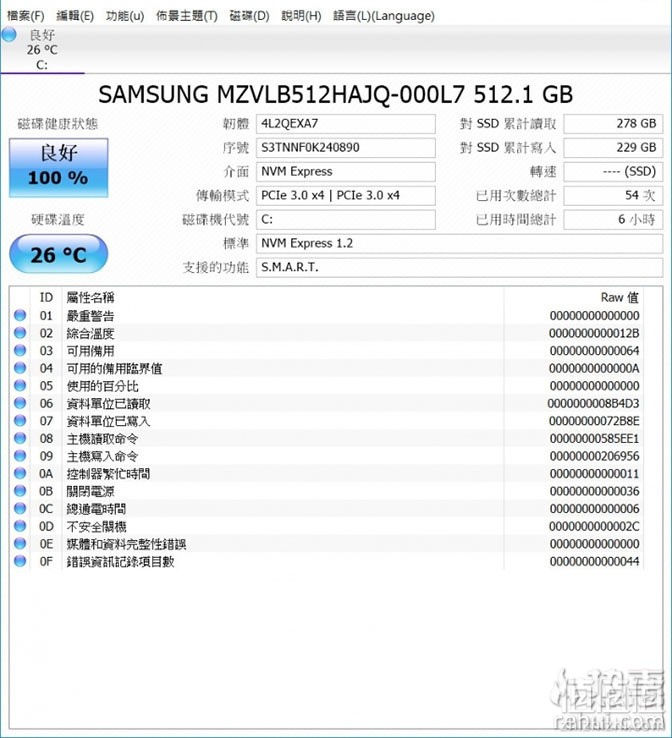This screenshot has width=672, height=738.
Task: Select the 可用備用 attribute name
Action: point(90,351)
